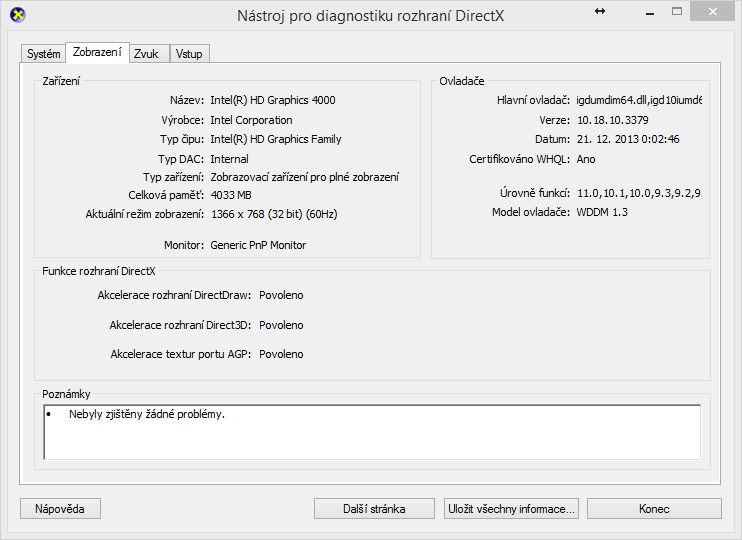742x540 pixels.
Task: Open the Zvuk tab
Action: click(147, 54)
